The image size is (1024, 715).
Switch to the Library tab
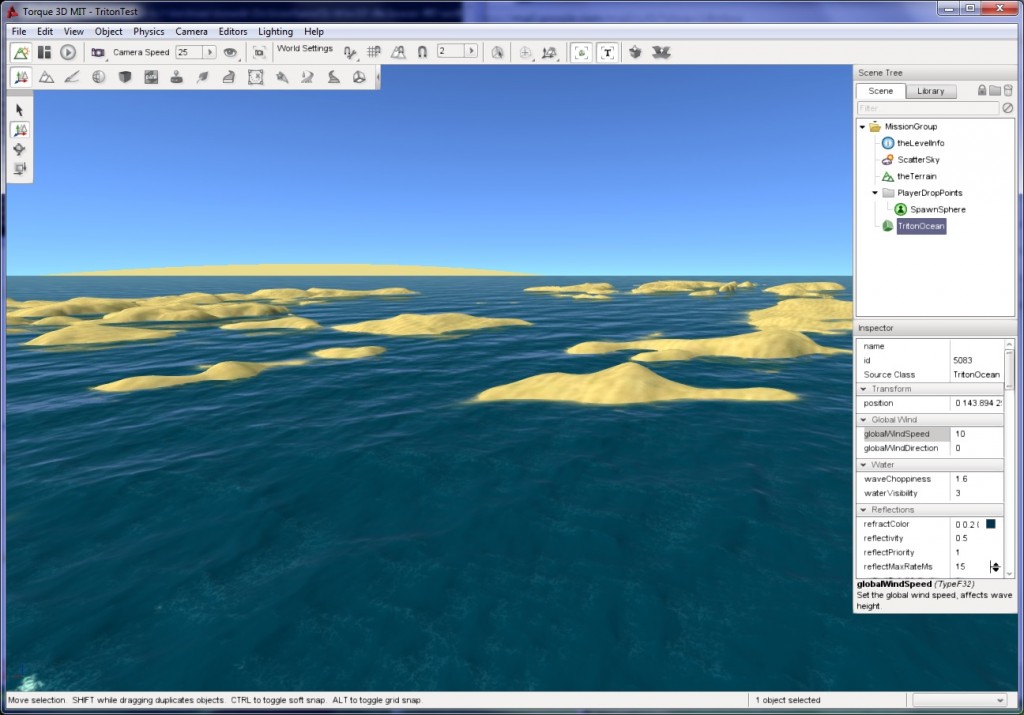coord(930,91)
